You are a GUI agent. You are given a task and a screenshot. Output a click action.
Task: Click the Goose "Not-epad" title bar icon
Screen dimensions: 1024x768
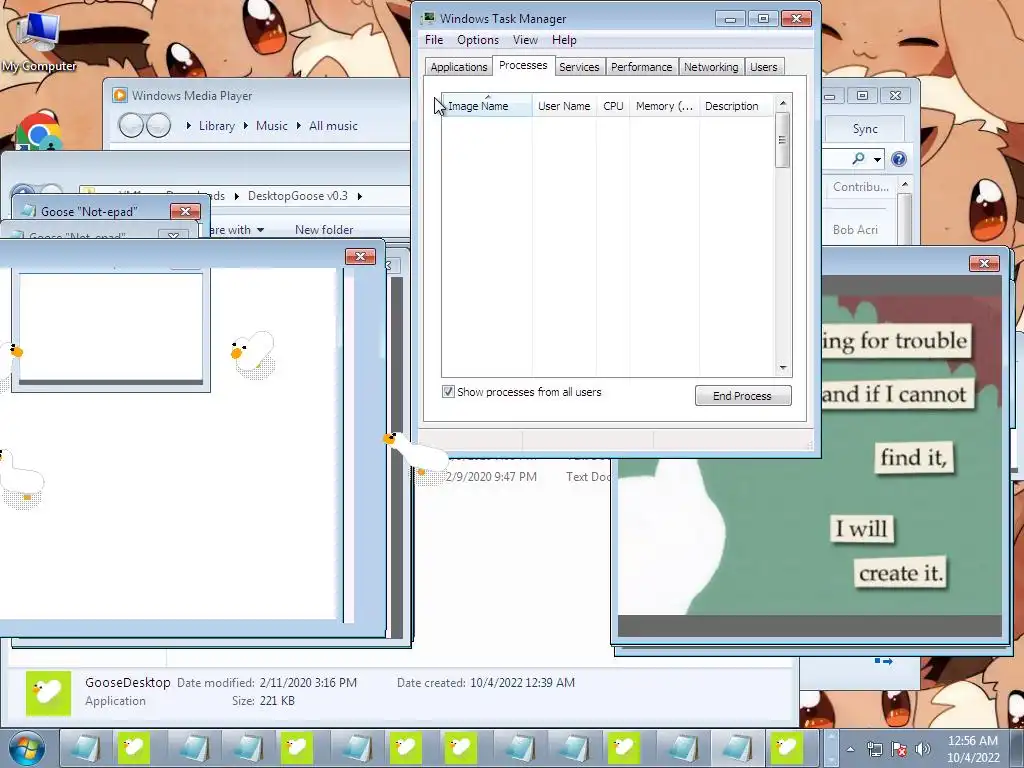pos(28,211)
